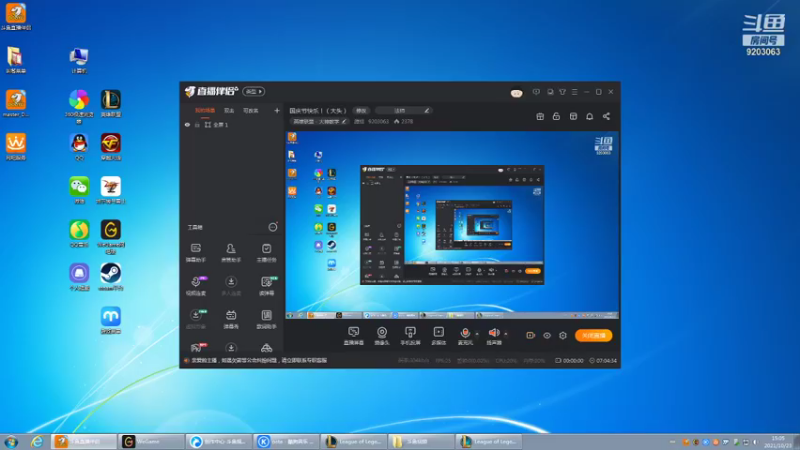Click the notice text in status bar
The width and height of the screenshot is (800, 450).
pos(259,360)
